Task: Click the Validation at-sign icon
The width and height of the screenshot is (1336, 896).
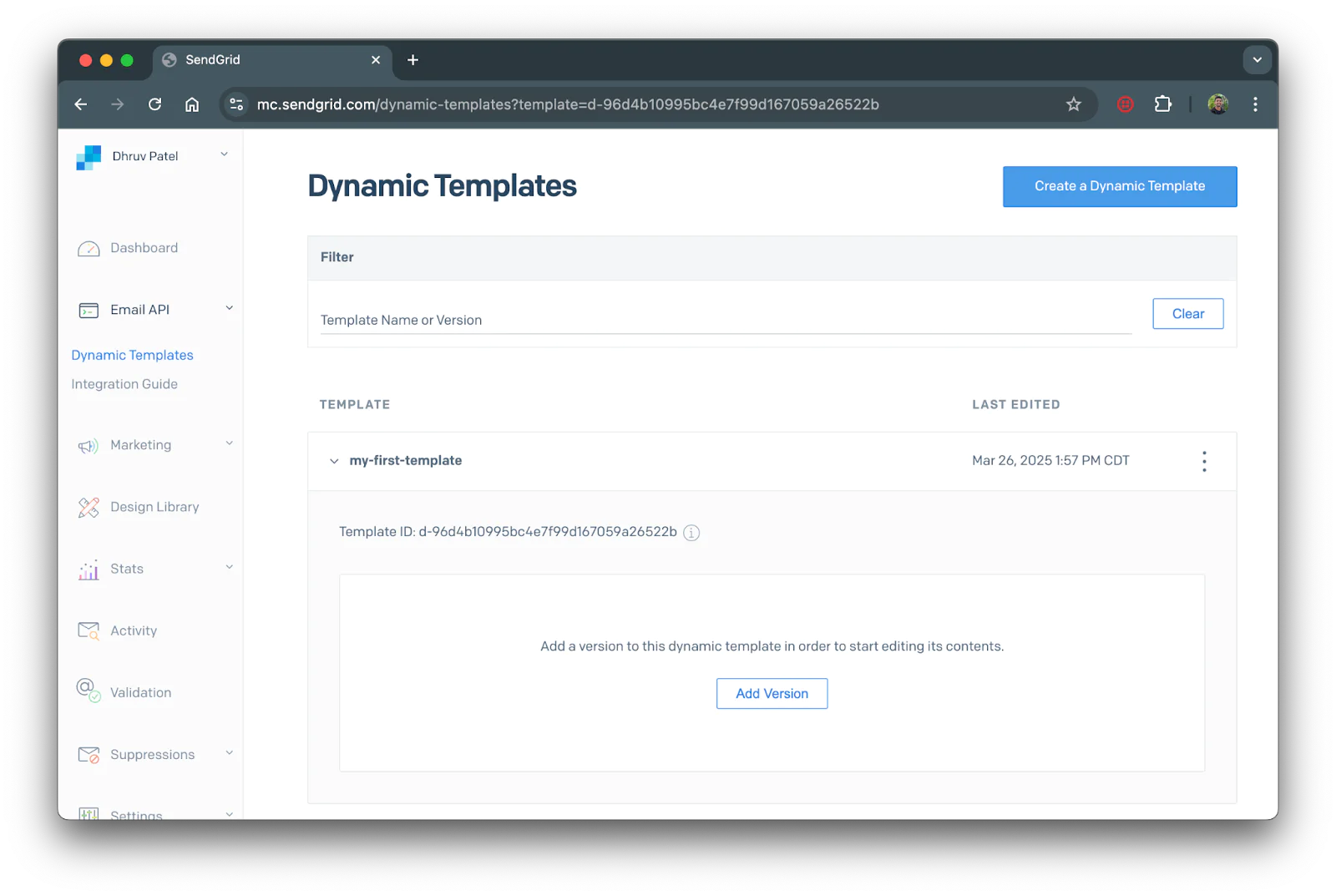Action: tap(89, 691)
